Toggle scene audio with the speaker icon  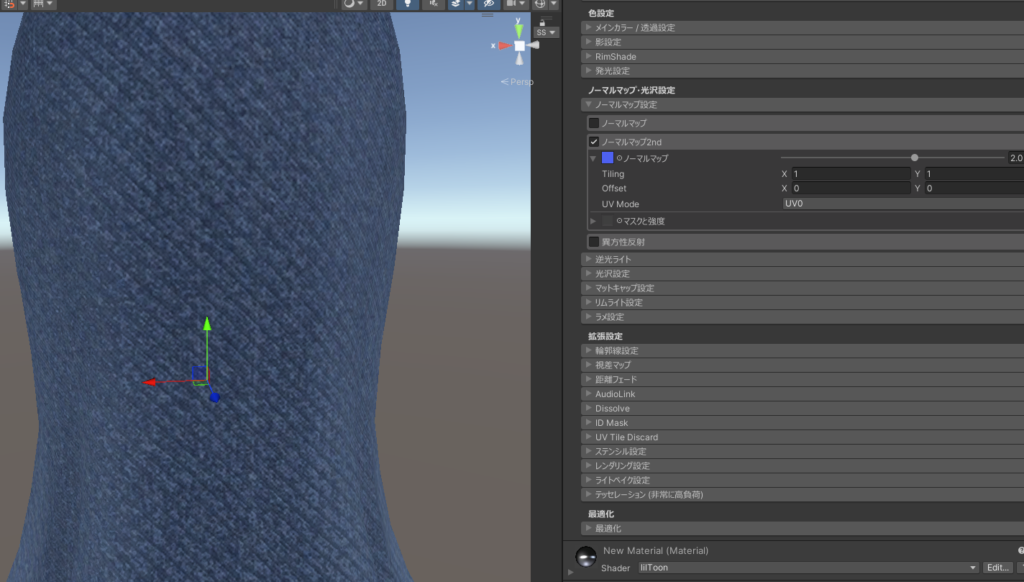tap(432, 4)
